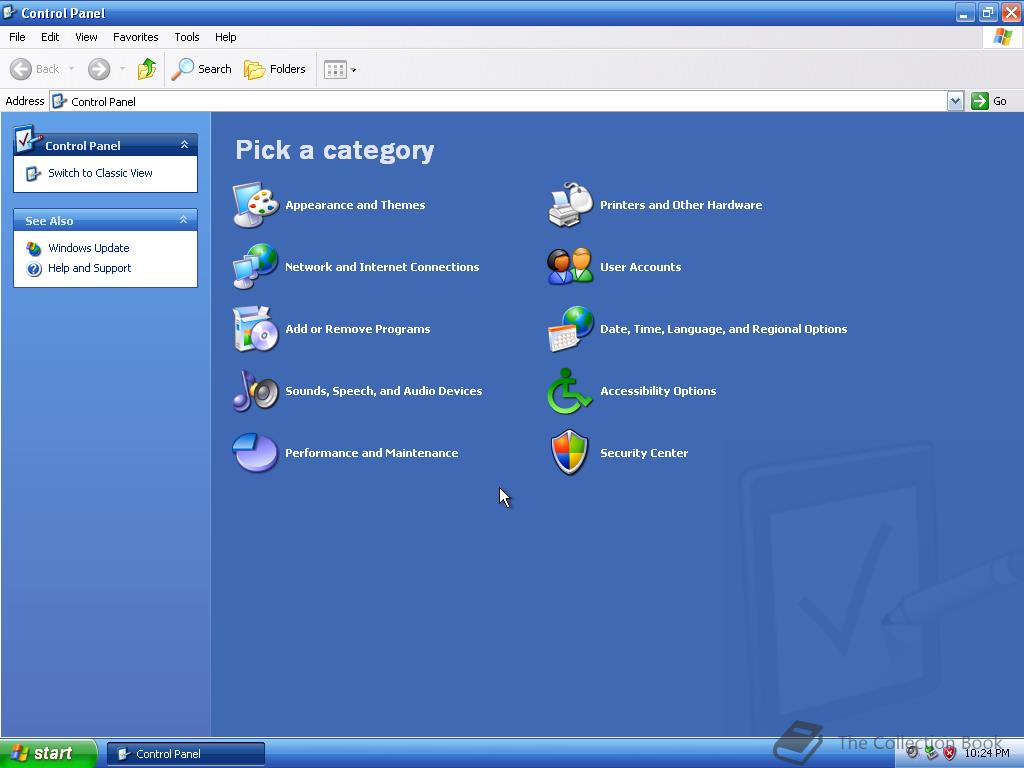Click the Start button on the taskbar
Viewport: 1024px width, 768px height.
[48, 753]
